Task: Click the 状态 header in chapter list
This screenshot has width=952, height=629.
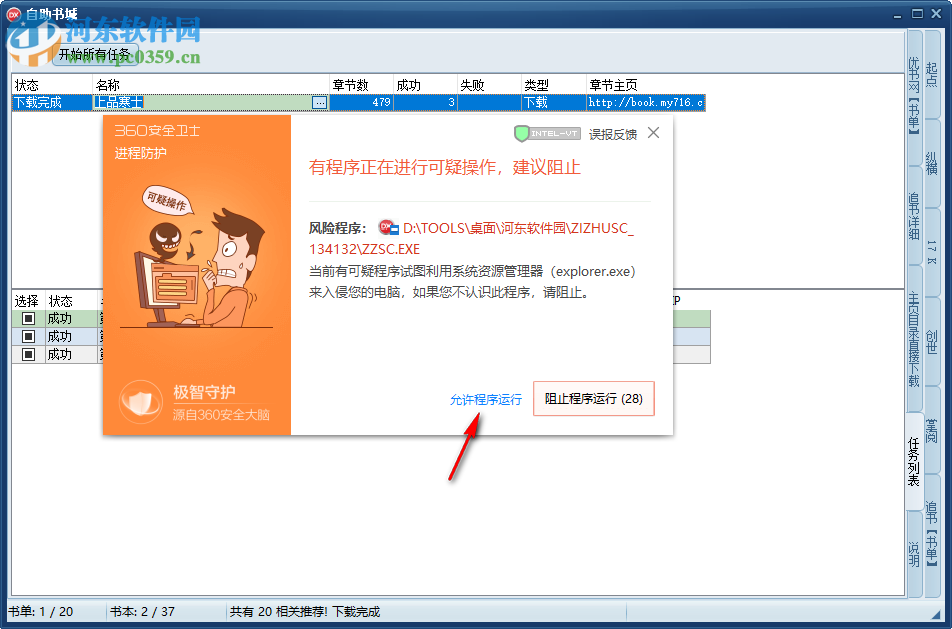Action: (72, 301)
